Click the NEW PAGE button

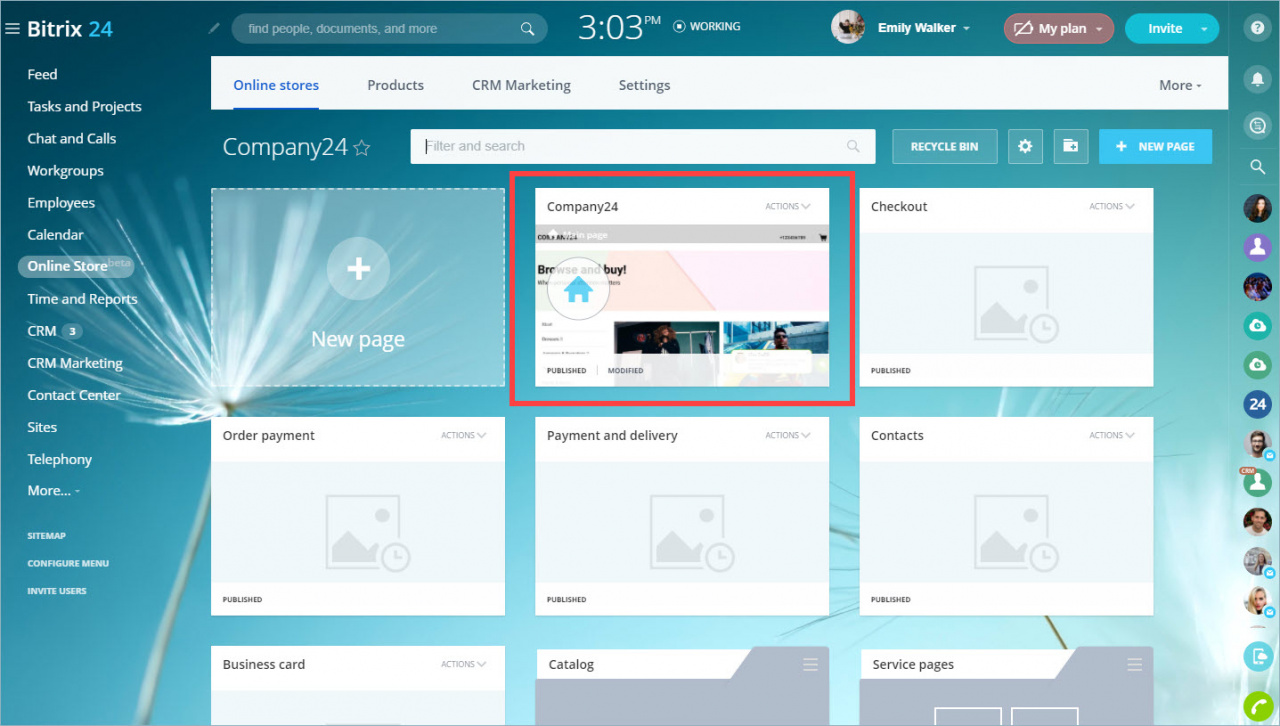point(1155,146)
